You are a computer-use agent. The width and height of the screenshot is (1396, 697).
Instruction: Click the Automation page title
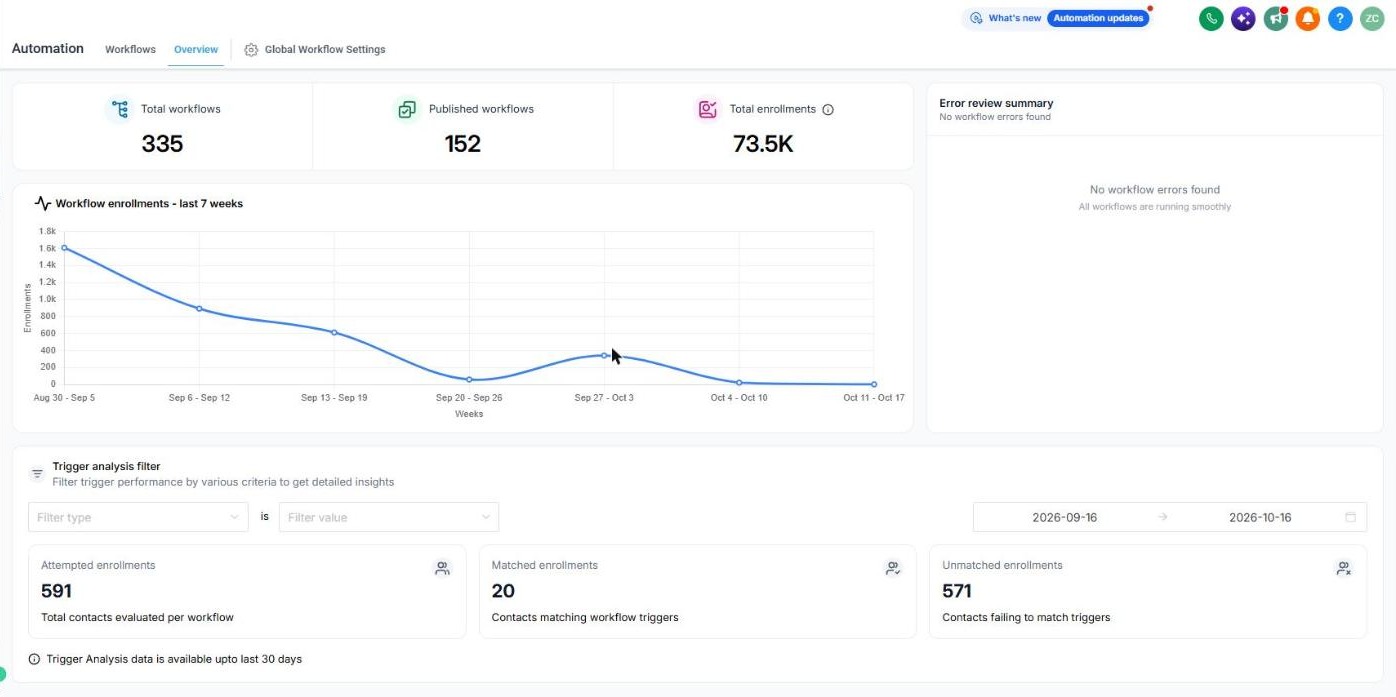pyautogui.click(x=48, y=48)
